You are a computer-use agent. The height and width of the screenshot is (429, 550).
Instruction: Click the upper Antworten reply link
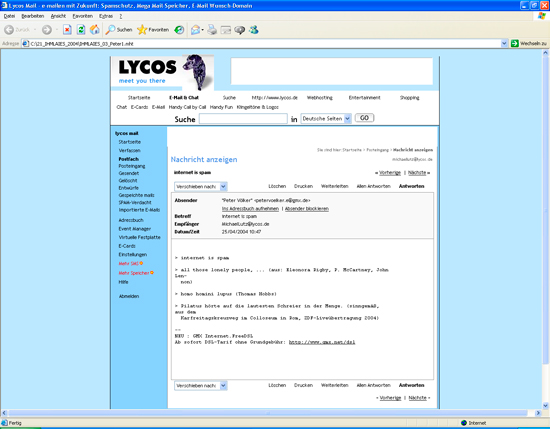coord(411,186)
